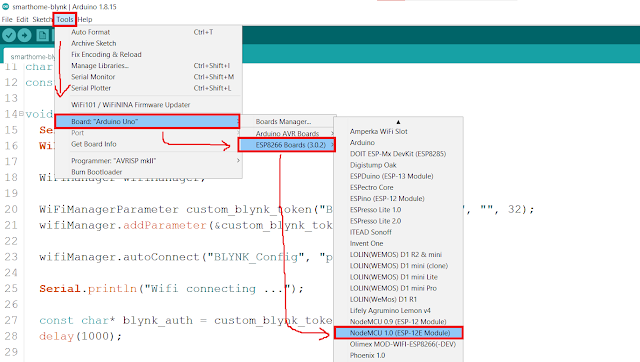Open the File menu
The height and width of the screenshot is (362, 640).
tap(7, 19)
